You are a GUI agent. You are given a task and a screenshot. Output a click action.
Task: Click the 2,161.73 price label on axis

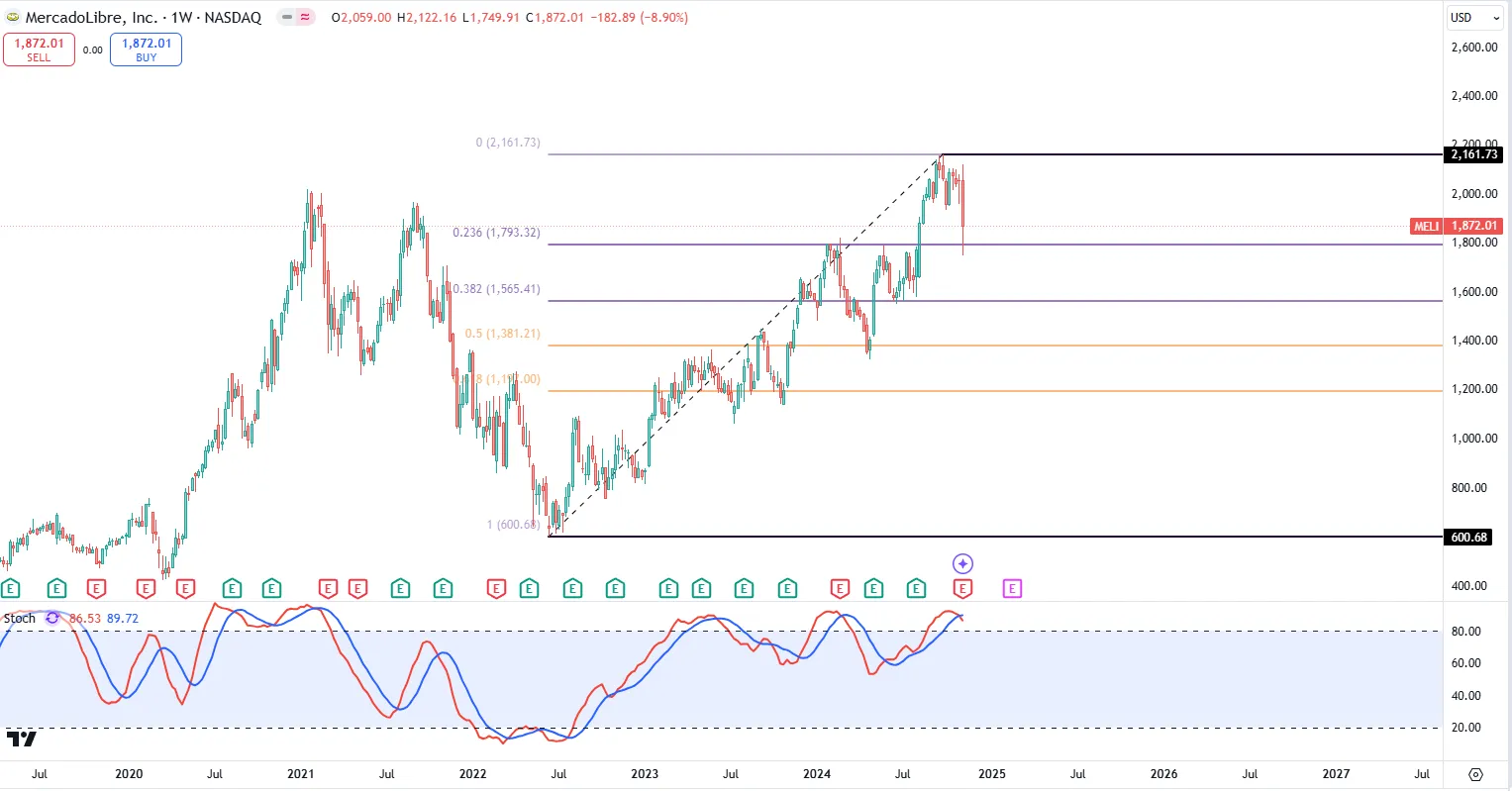click(x=1474, y=154)
